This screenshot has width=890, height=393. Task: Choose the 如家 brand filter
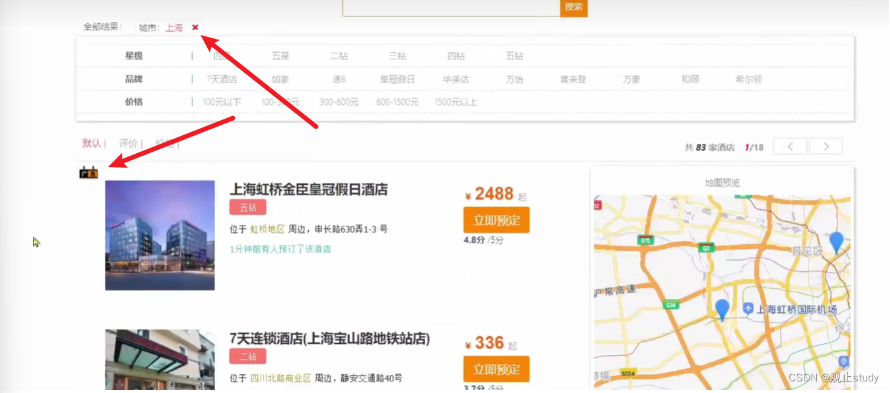[x=280, y=80]
